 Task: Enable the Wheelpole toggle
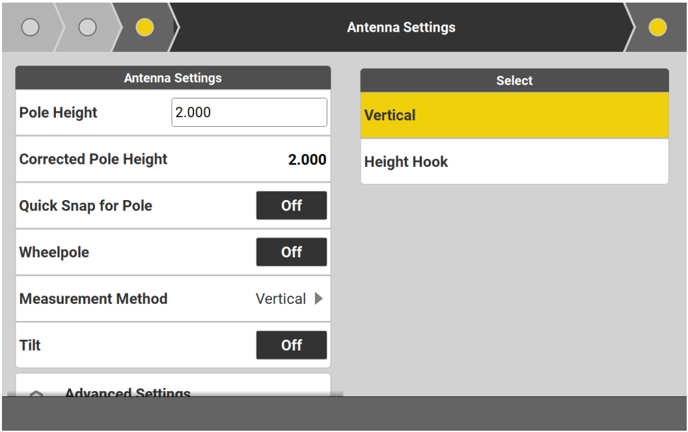tap(291, 252)
